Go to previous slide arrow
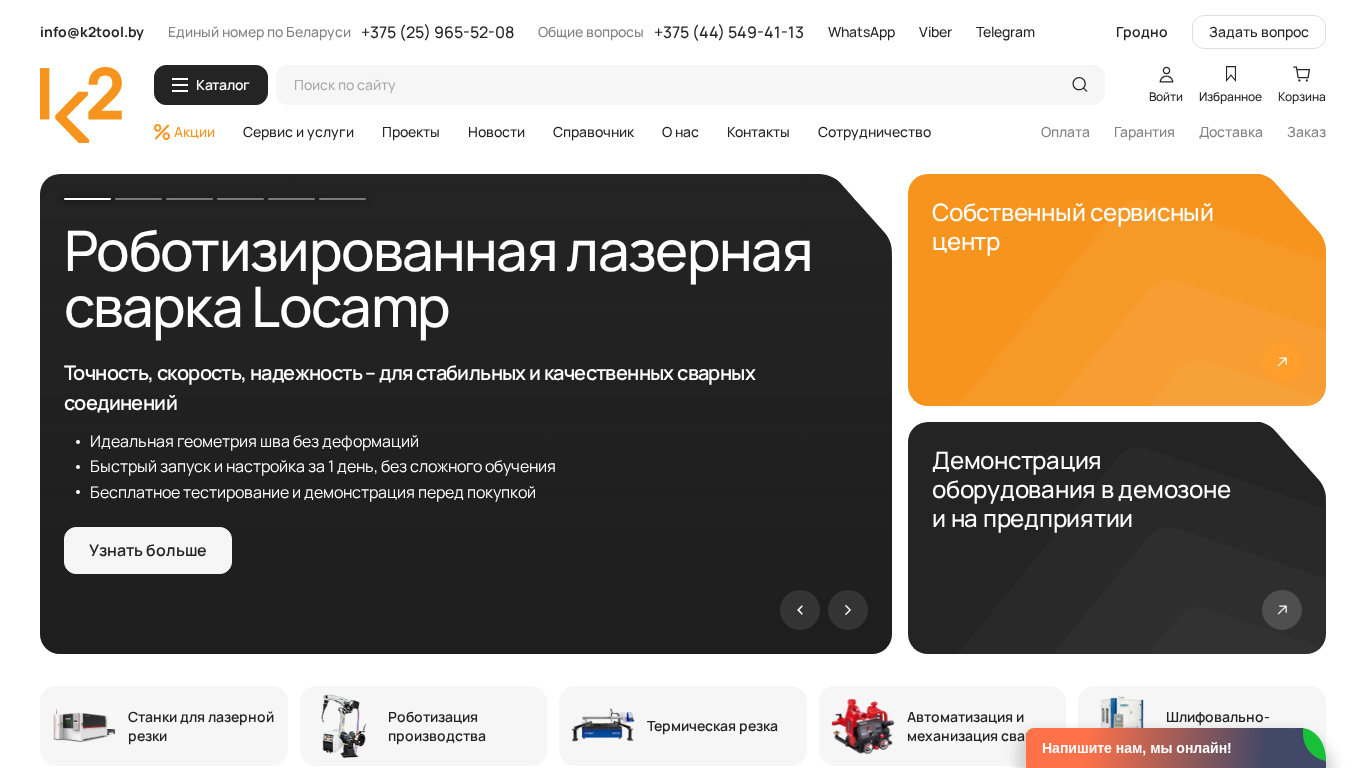Viewport: 1366px width, 768px height. coord(800,610)
